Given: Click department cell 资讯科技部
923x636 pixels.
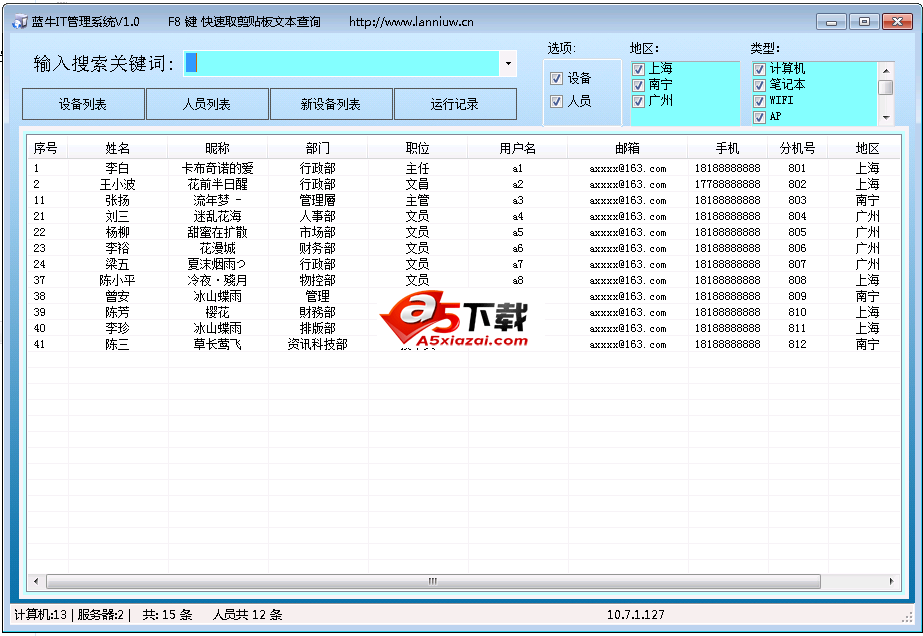Looking at the screenshot, I should (x=317, y=344).
